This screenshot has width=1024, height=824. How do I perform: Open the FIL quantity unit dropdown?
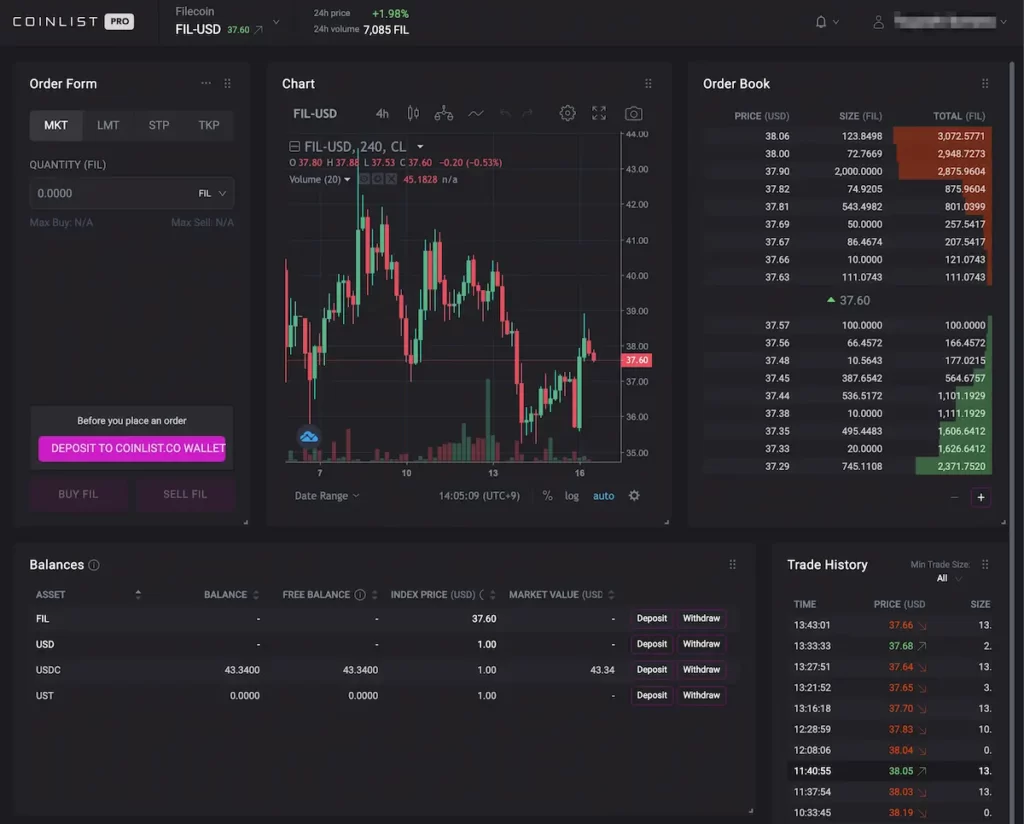click(212, 193)
